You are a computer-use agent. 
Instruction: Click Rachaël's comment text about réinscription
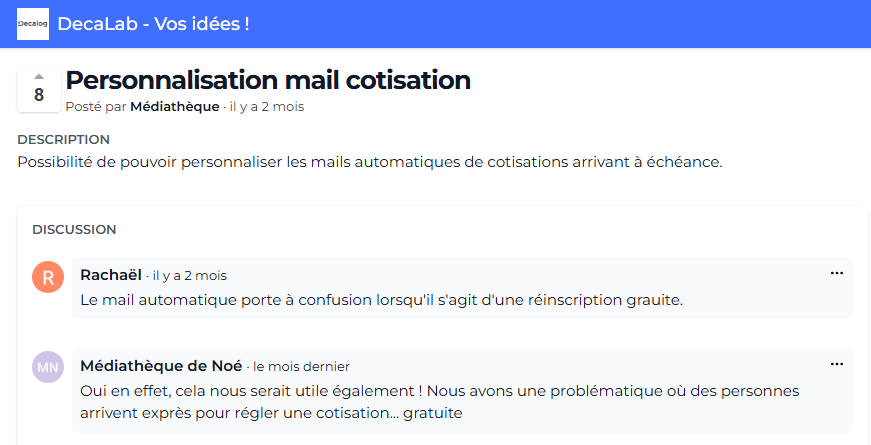point(381,299)
